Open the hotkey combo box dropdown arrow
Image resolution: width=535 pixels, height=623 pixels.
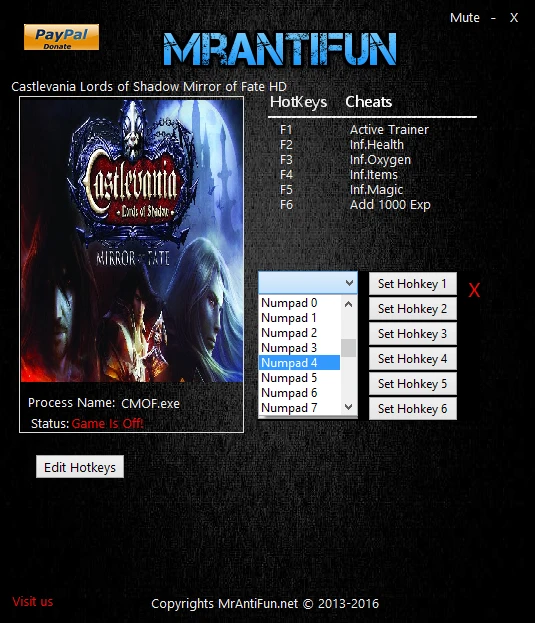pos(349,283)
